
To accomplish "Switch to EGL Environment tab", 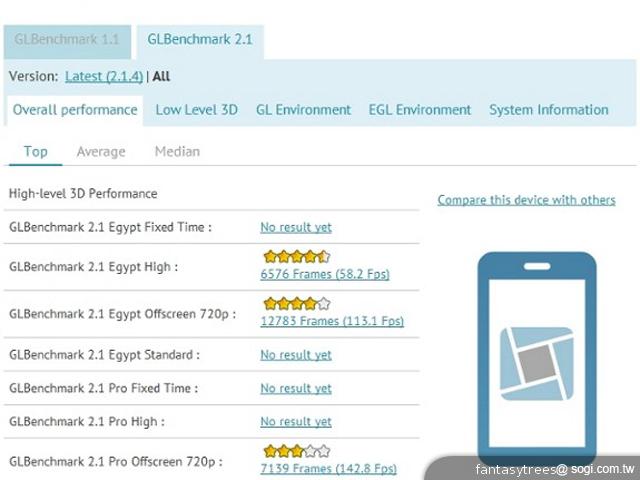I will pos(419,110).
